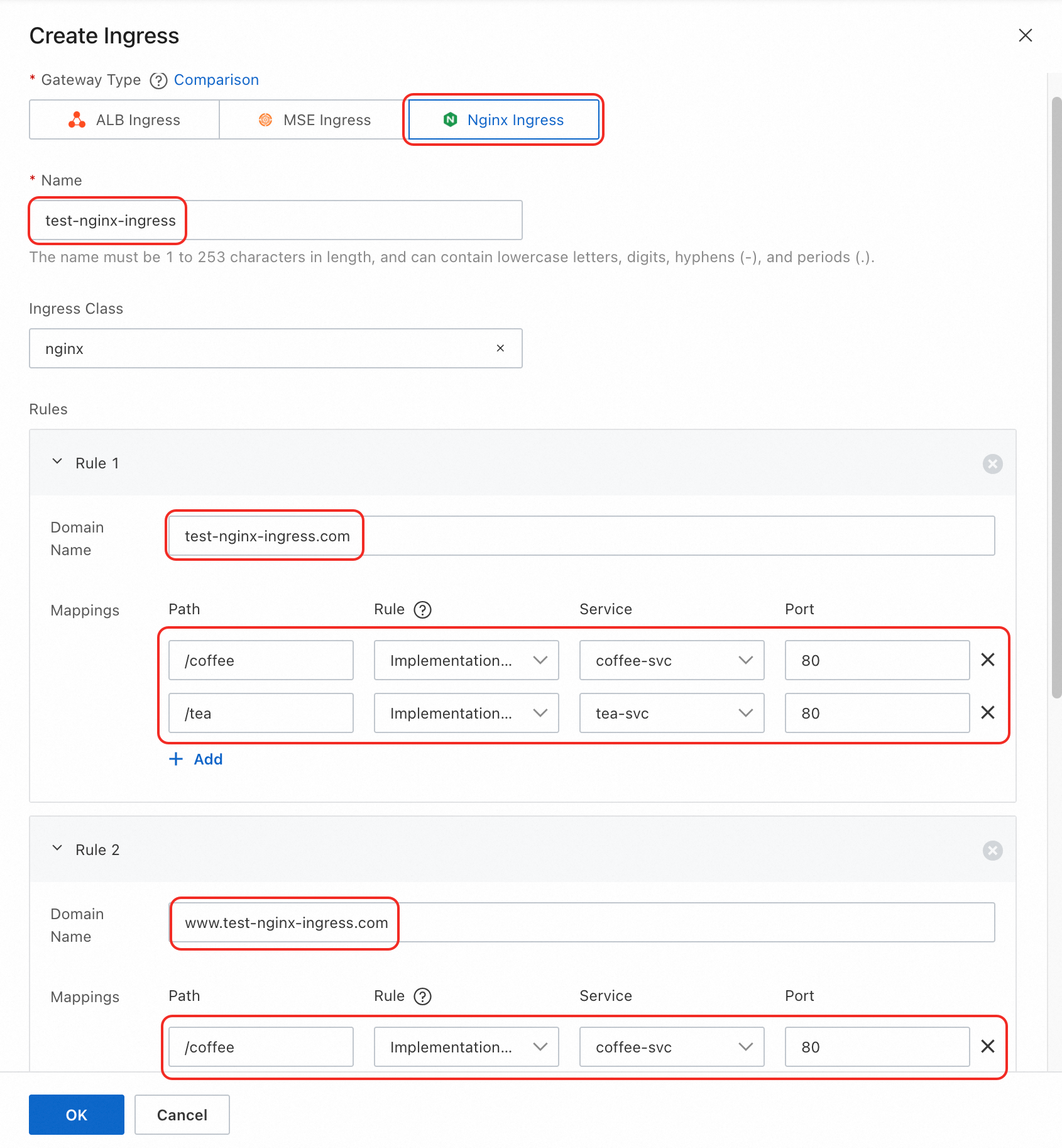This screenshot has width=1062, height=1148.
Task: Remove Rule 2 with its circular delete icon
Action: (992, 851)
